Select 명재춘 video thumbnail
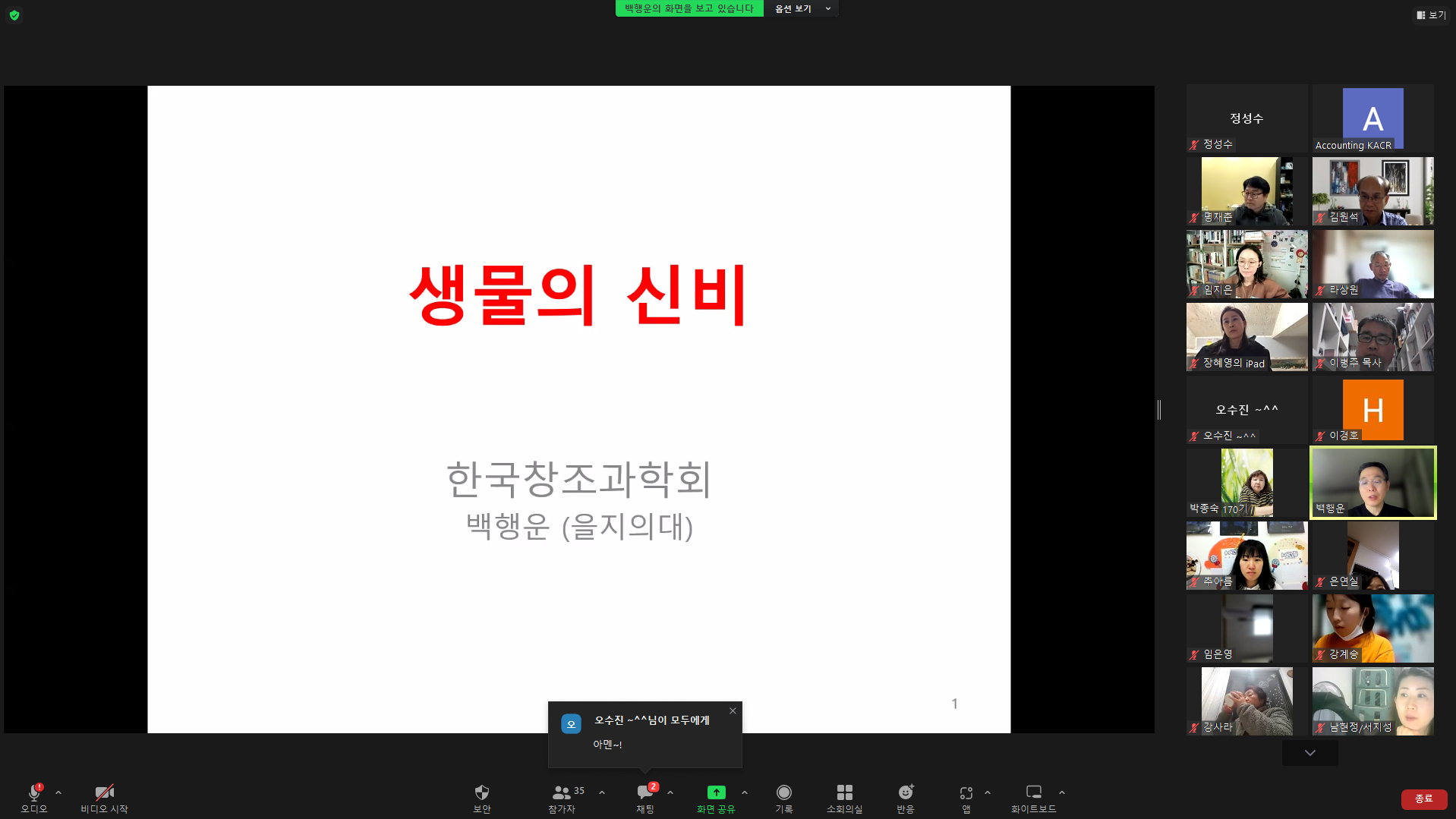 pos(1247,191)
